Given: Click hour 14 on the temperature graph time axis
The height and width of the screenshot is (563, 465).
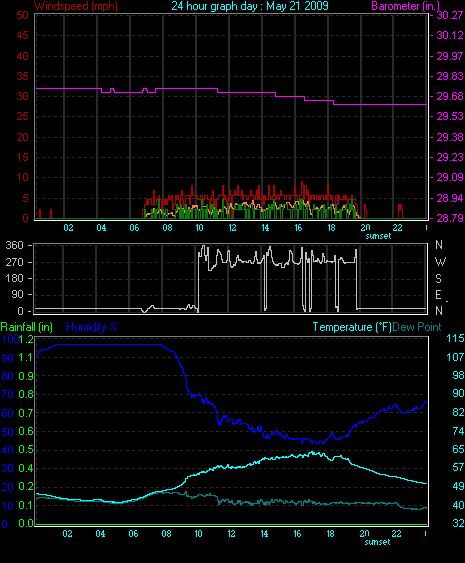Looking at the screenshot, I should point(264,534).
